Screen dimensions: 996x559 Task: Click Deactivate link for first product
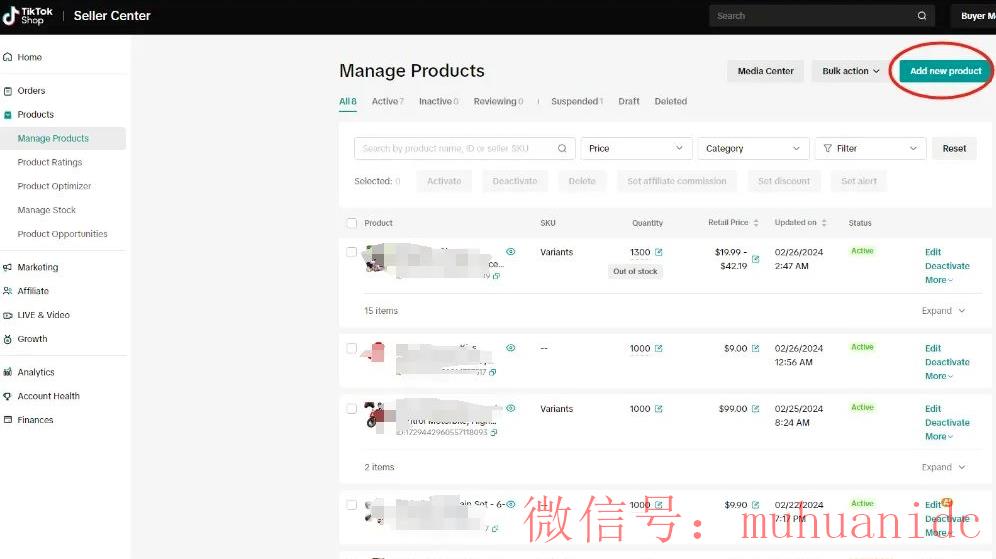(947, 266)
